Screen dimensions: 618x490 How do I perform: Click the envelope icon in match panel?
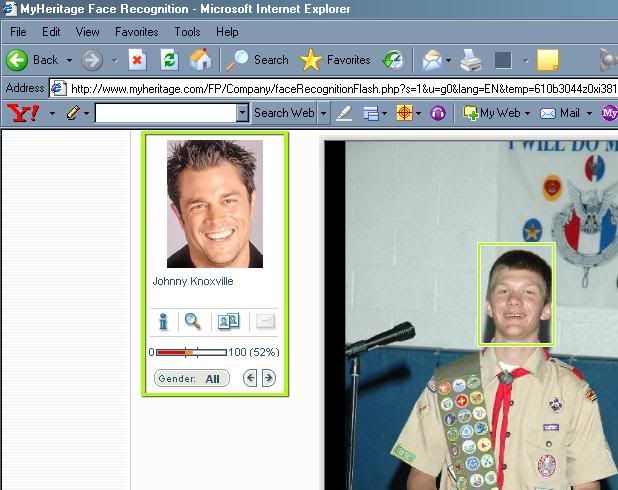tap(265, 322)
